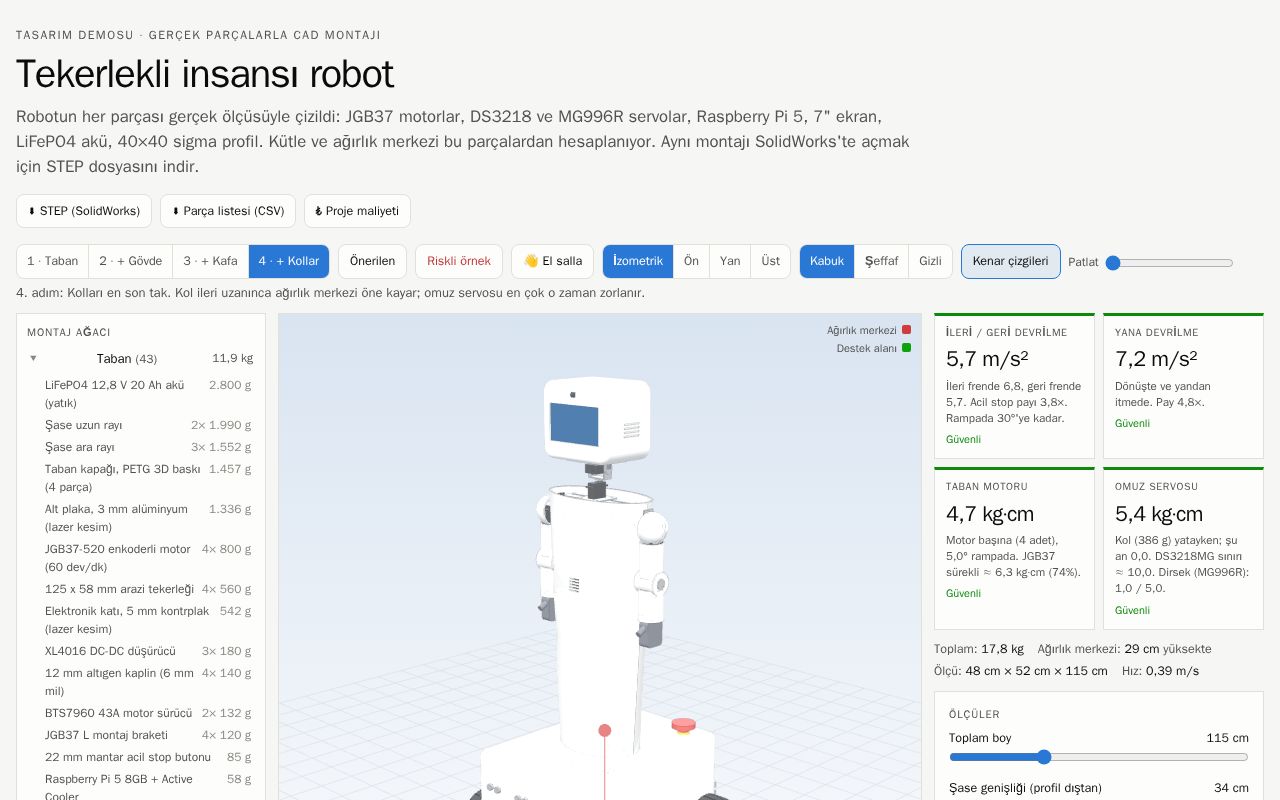The height and width of the screenshot is (800, 1280).
Task: Click the Omuz servosu card
Action: click(1183, 548)
